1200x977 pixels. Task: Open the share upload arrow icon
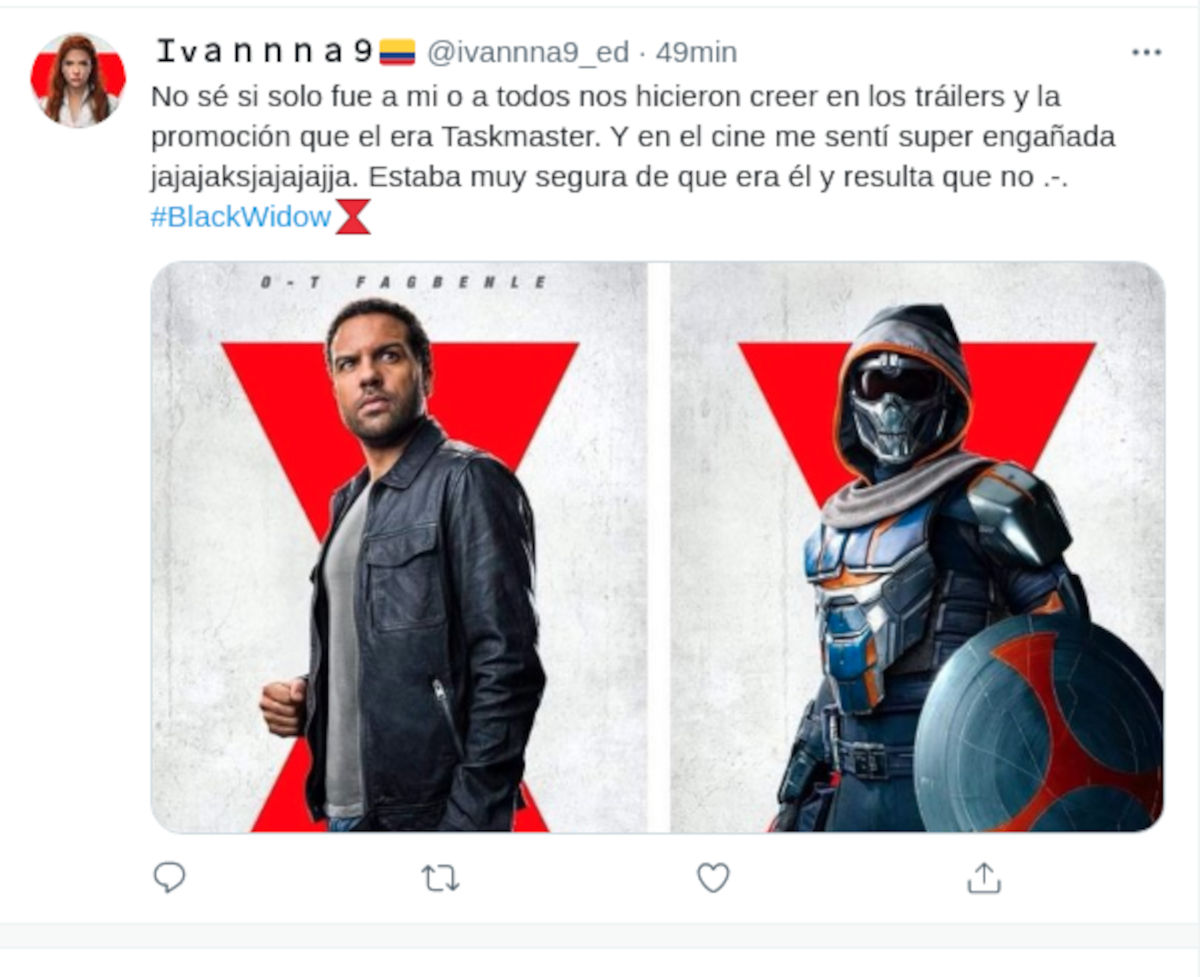click(984, 878)
